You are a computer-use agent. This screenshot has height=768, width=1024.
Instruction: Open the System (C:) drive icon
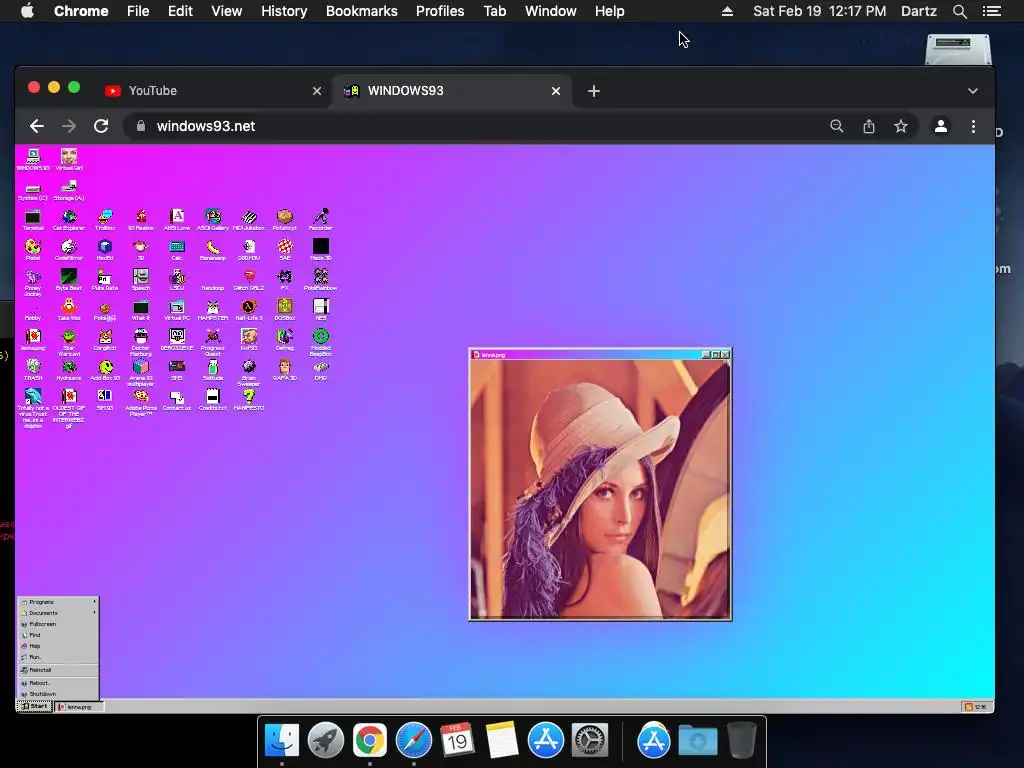tap(33, 192)
